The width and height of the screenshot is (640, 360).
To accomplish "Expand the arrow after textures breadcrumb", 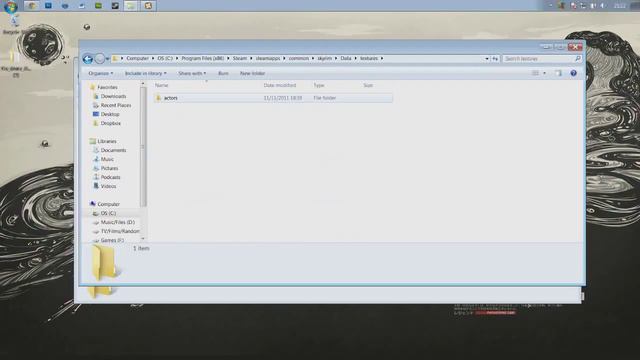I will tap(382, 59).
